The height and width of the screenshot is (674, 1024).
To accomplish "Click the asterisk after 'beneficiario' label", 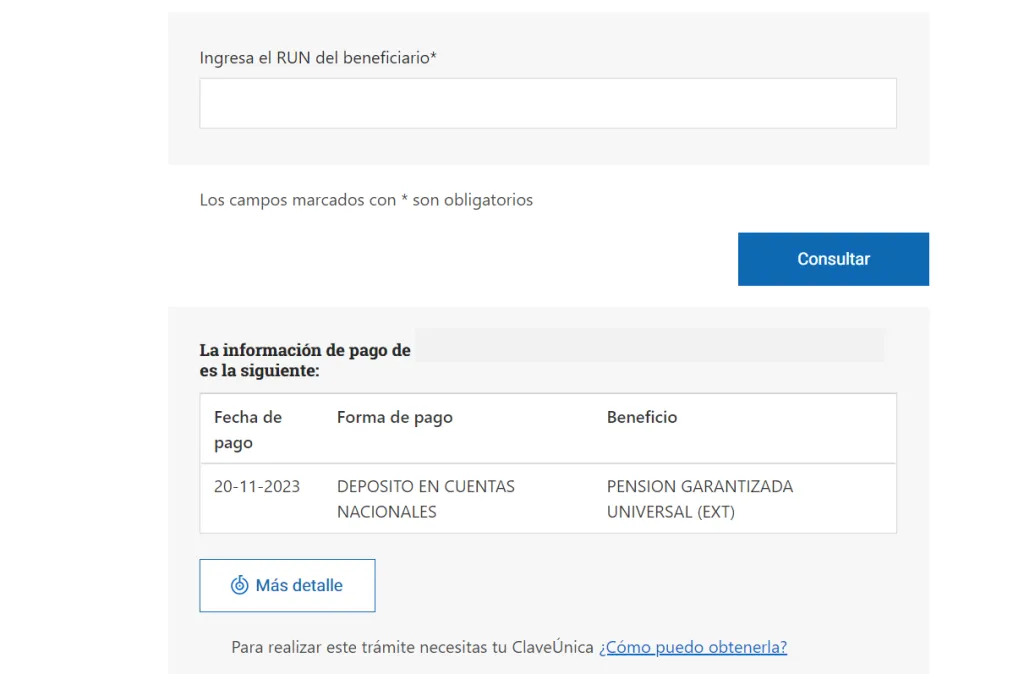I will click(x=433, y=57).
